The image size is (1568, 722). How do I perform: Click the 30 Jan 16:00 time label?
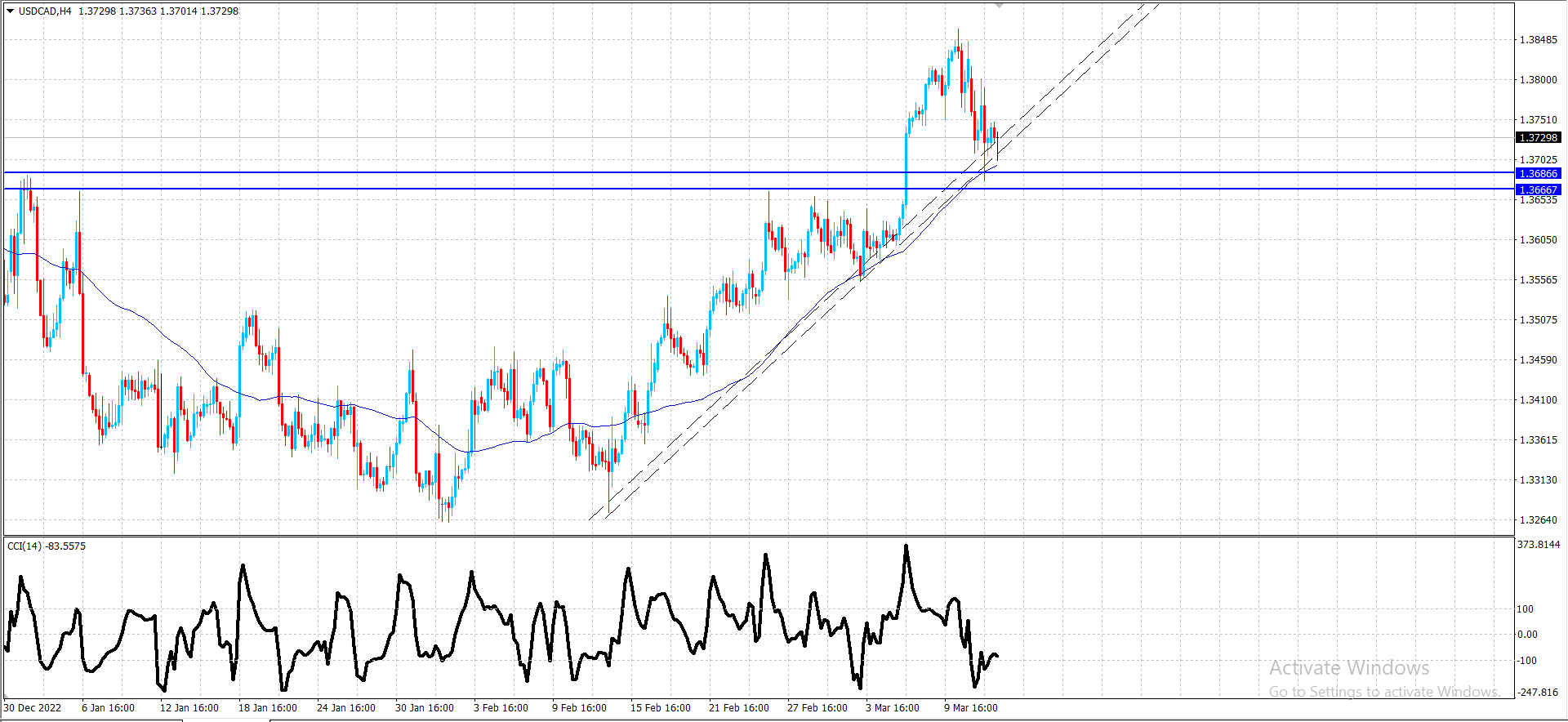[x=425, y=708]
